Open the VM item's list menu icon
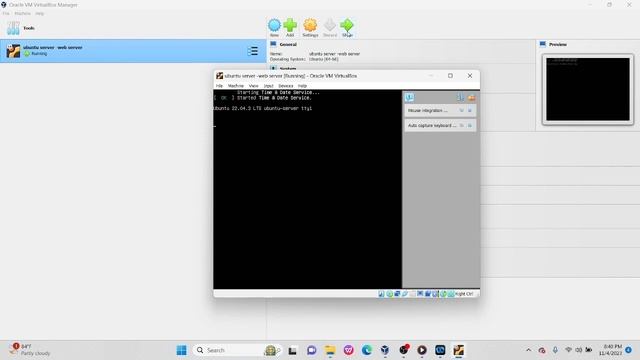 point(253,51)
